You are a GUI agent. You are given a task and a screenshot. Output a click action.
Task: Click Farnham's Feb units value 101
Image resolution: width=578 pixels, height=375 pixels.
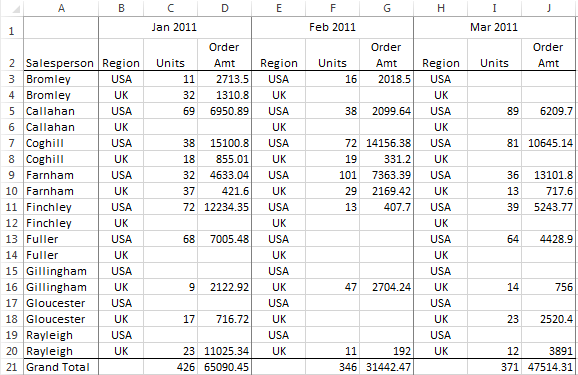[x=332, y=175]
